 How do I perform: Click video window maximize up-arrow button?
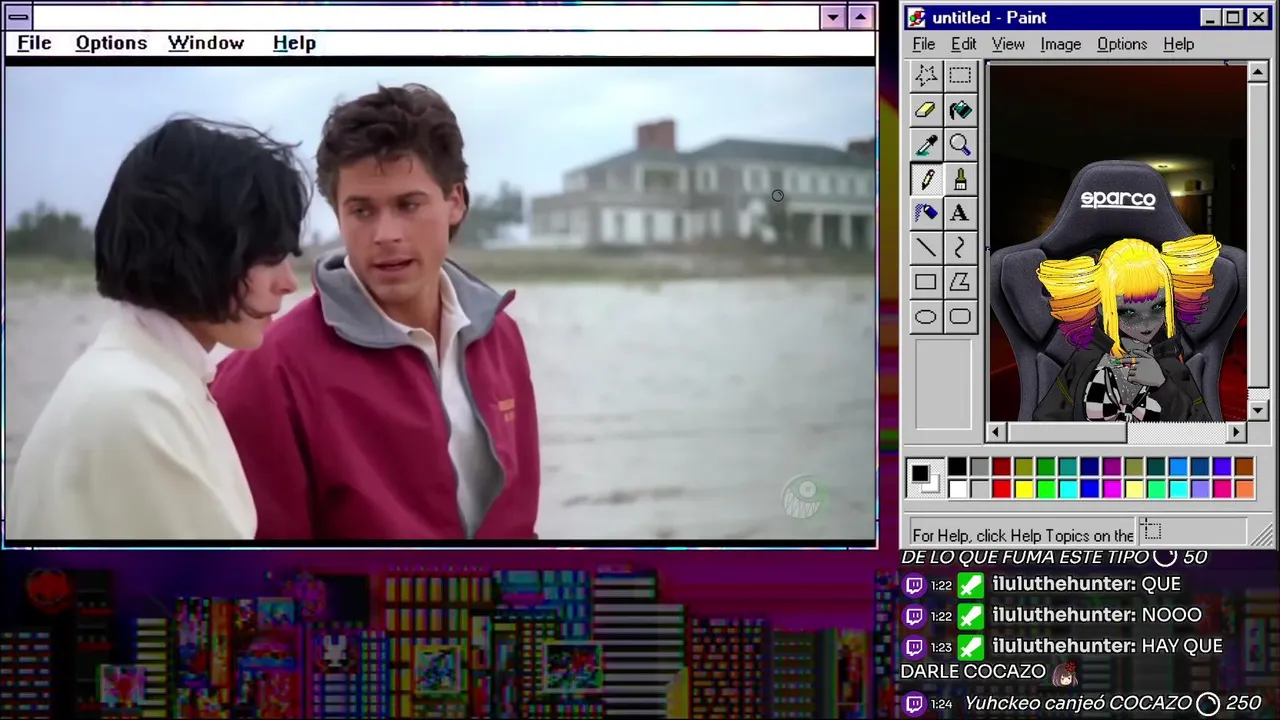click(860, 17)
